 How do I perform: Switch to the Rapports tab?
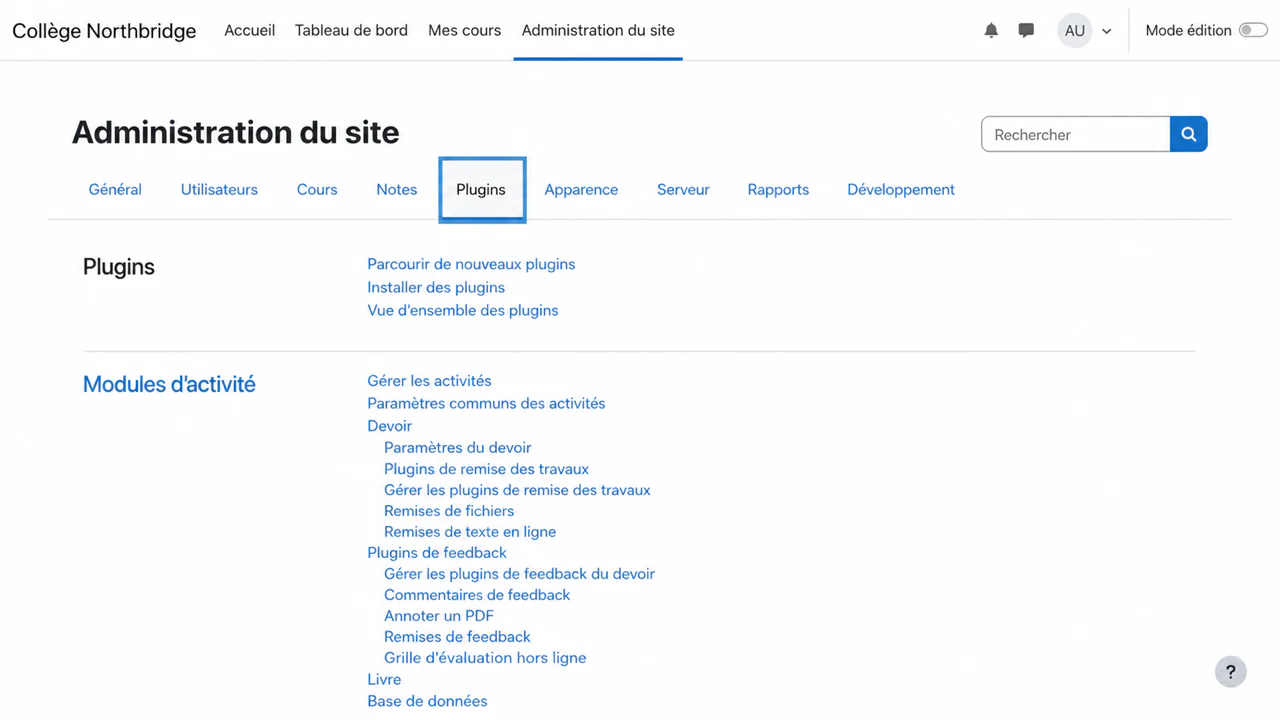point(778,189)
